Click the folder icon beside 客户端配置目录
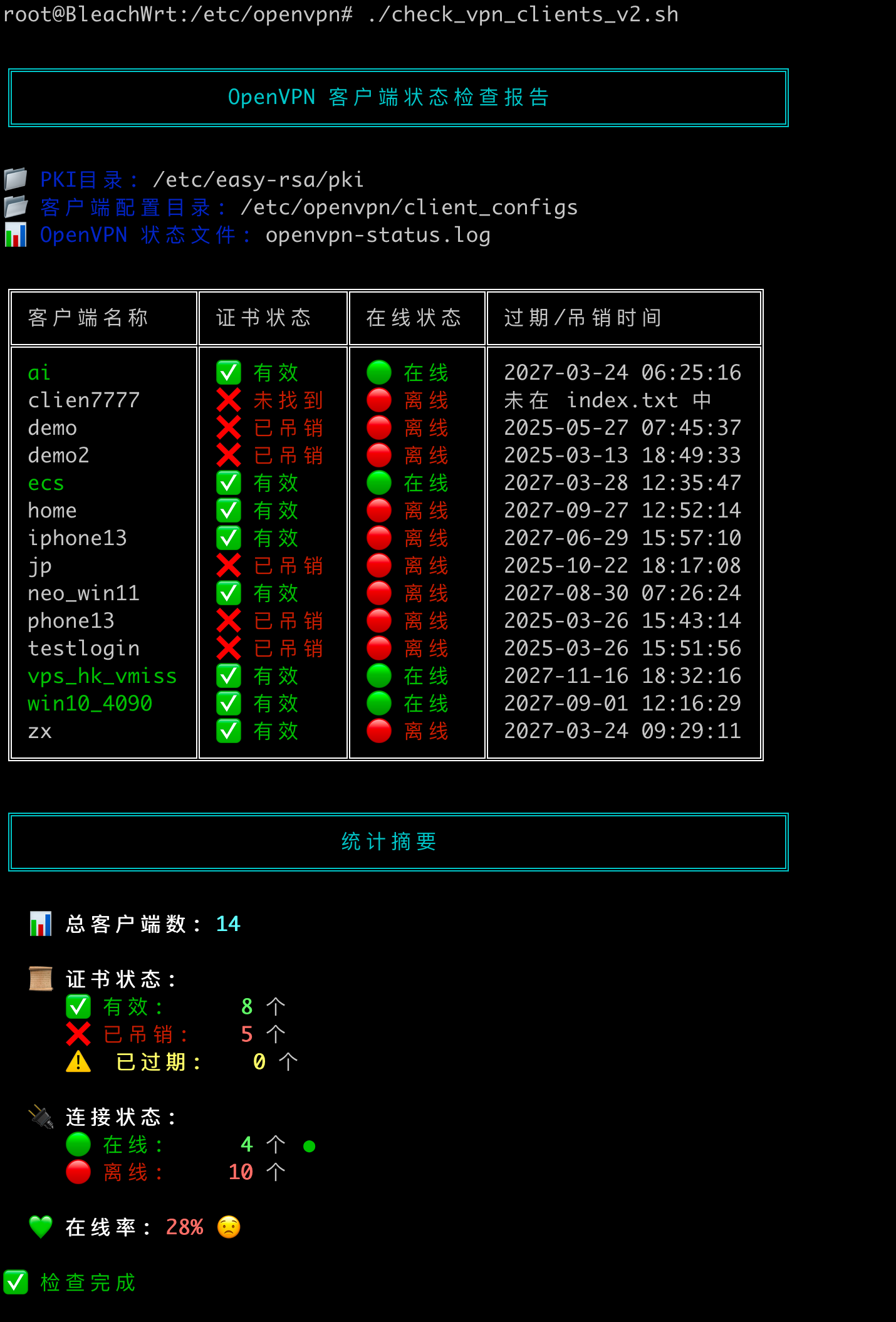 [x=15, y=207]
